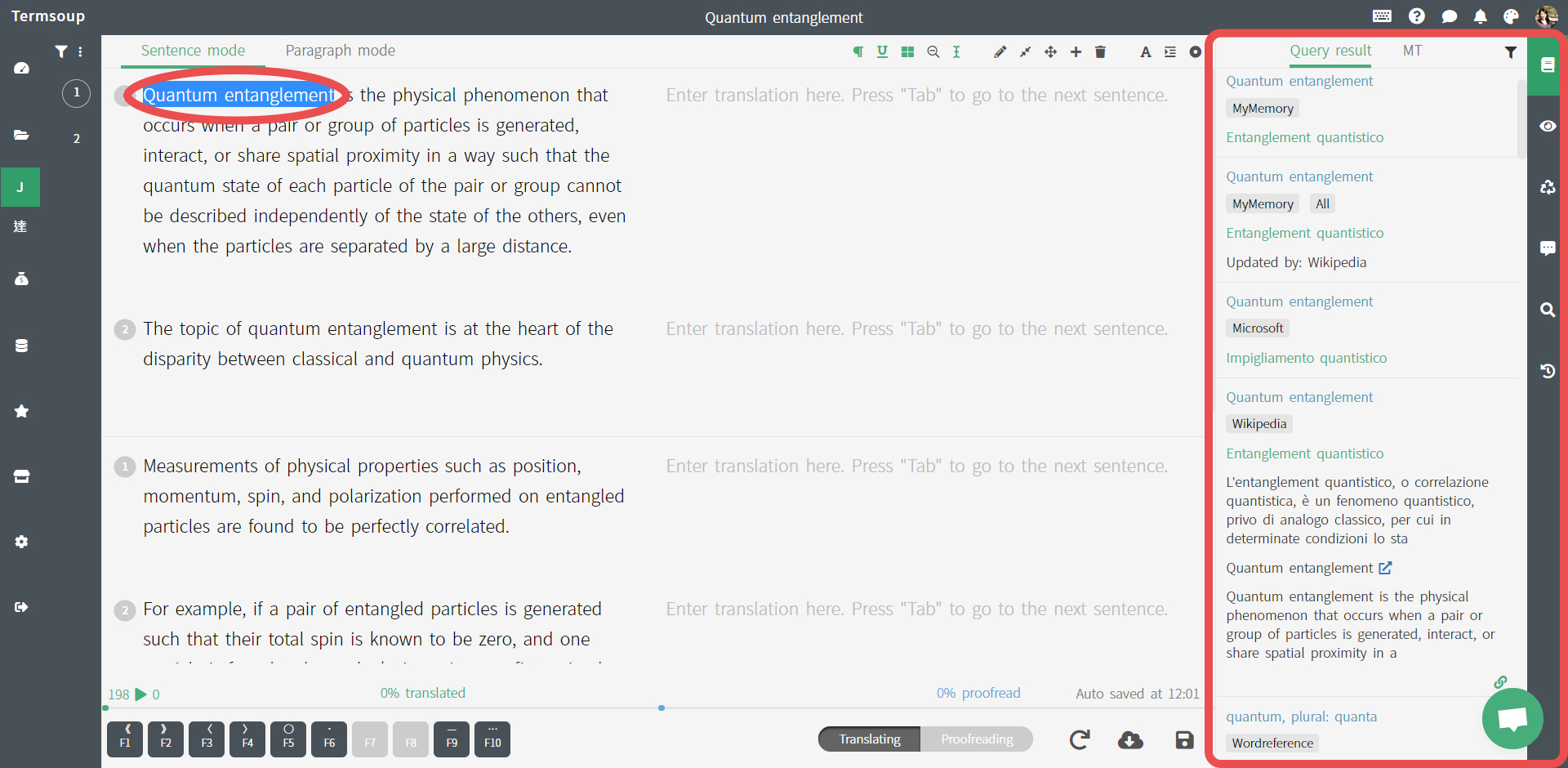
Task: Click the plus add icon in toolbar
Action: (1076, 51)
